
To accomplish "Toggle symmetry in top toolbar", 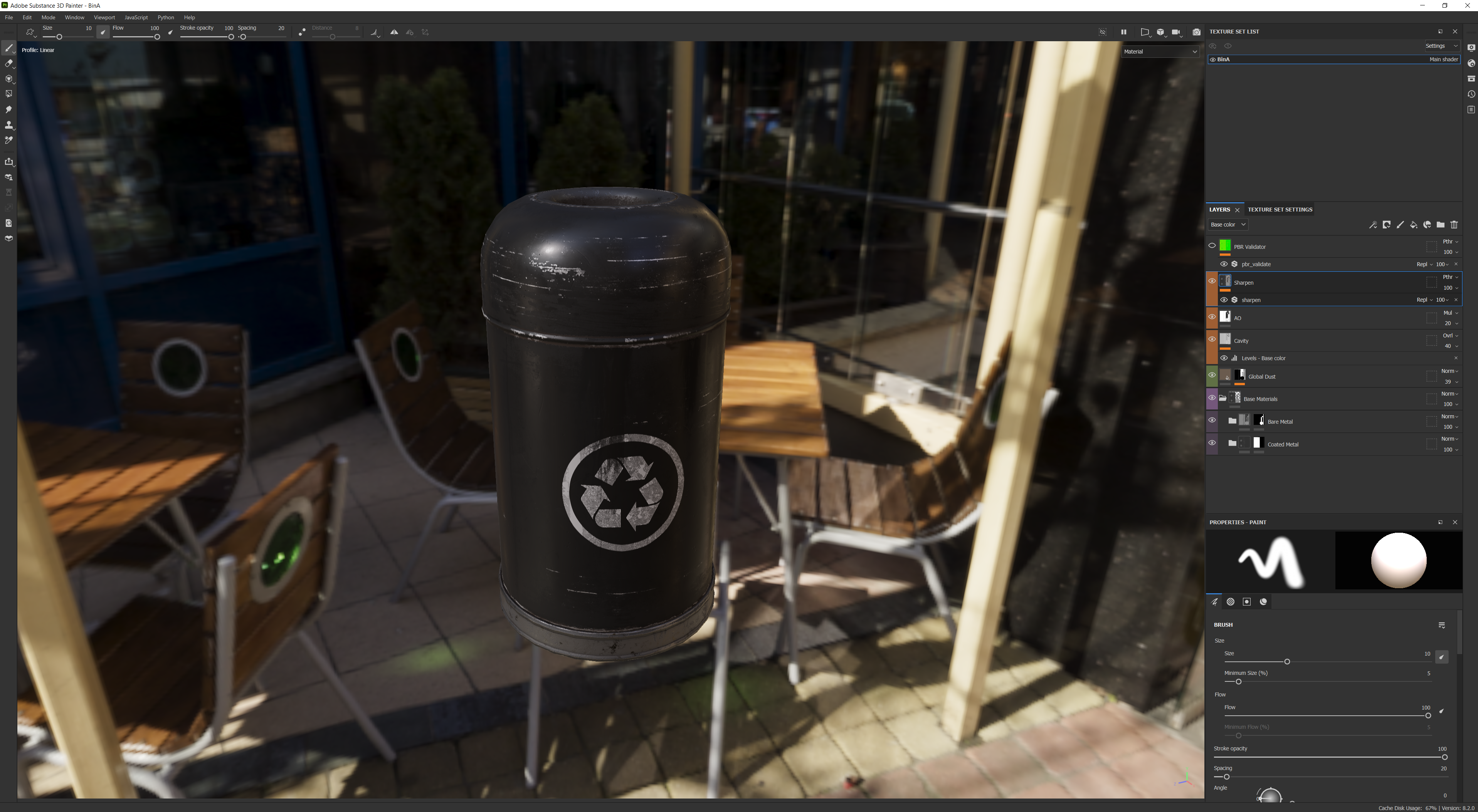I will 394,32.
